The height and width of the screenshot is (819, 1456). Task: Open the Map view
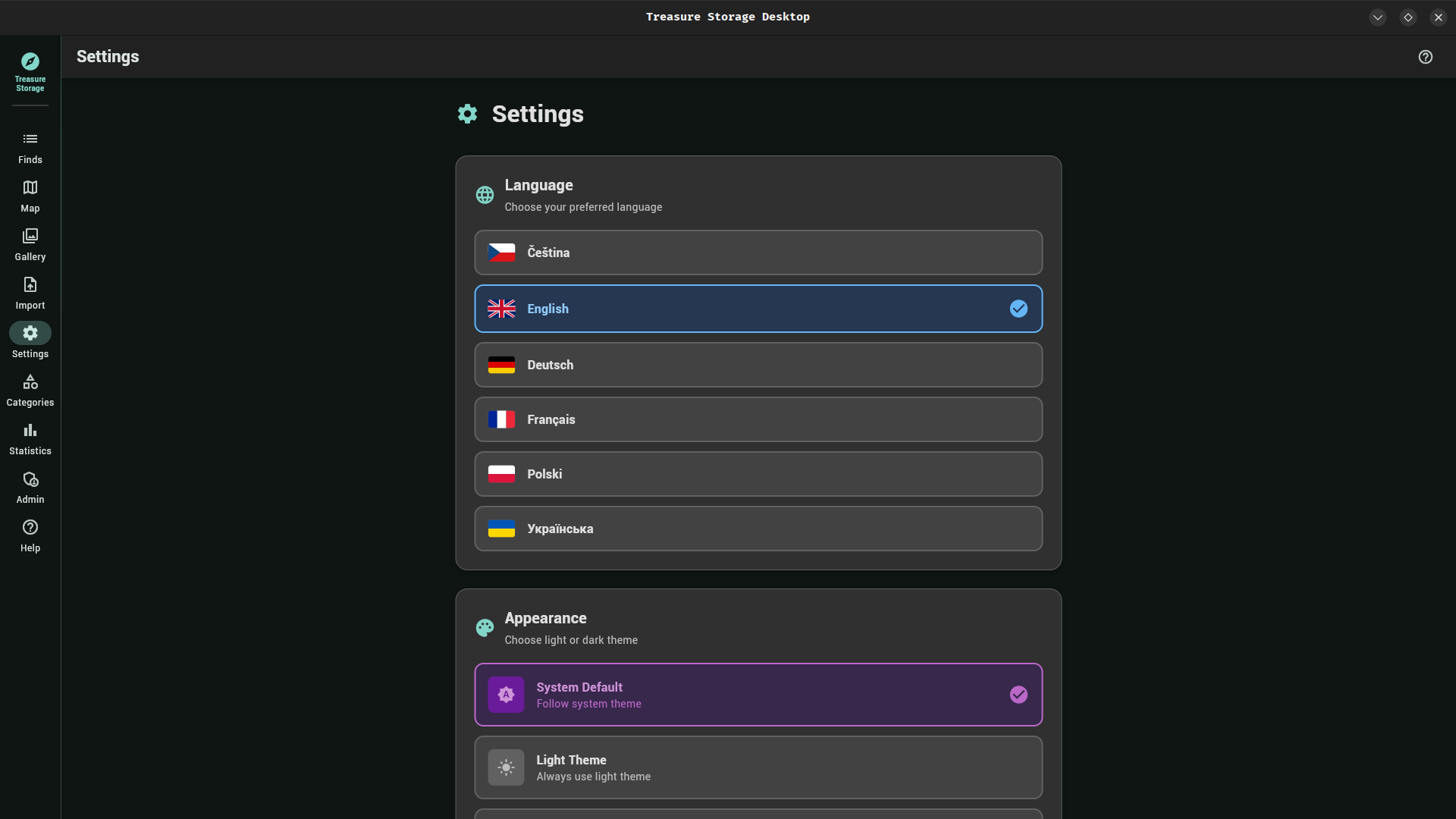coord(30,196)
